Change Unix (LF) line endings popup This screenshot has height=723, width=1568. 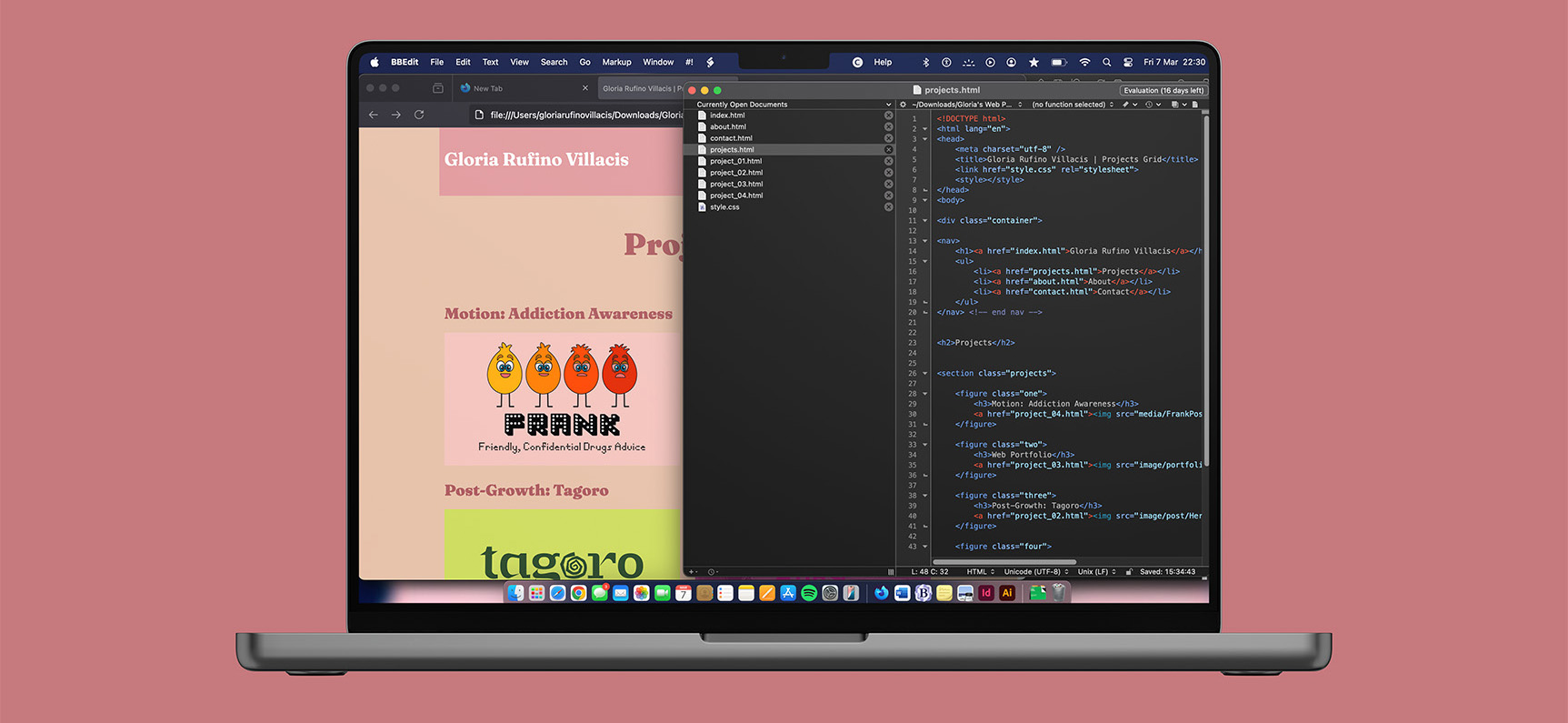click(1096, 572)
